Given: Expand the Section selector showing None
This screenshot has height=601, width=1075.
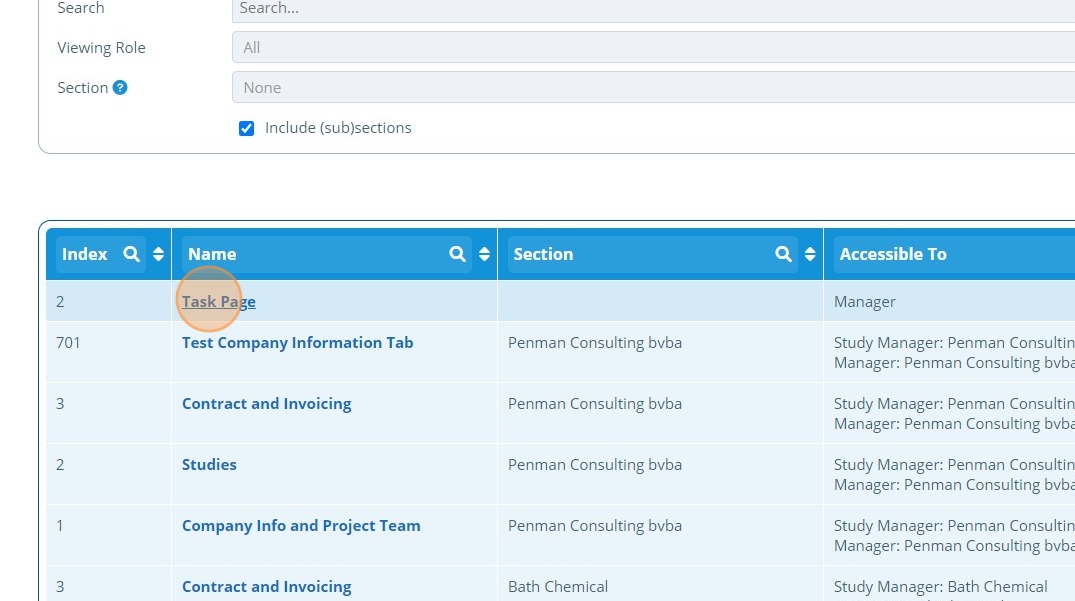Looking at the screenshot, I should click(x=652, y=88).
